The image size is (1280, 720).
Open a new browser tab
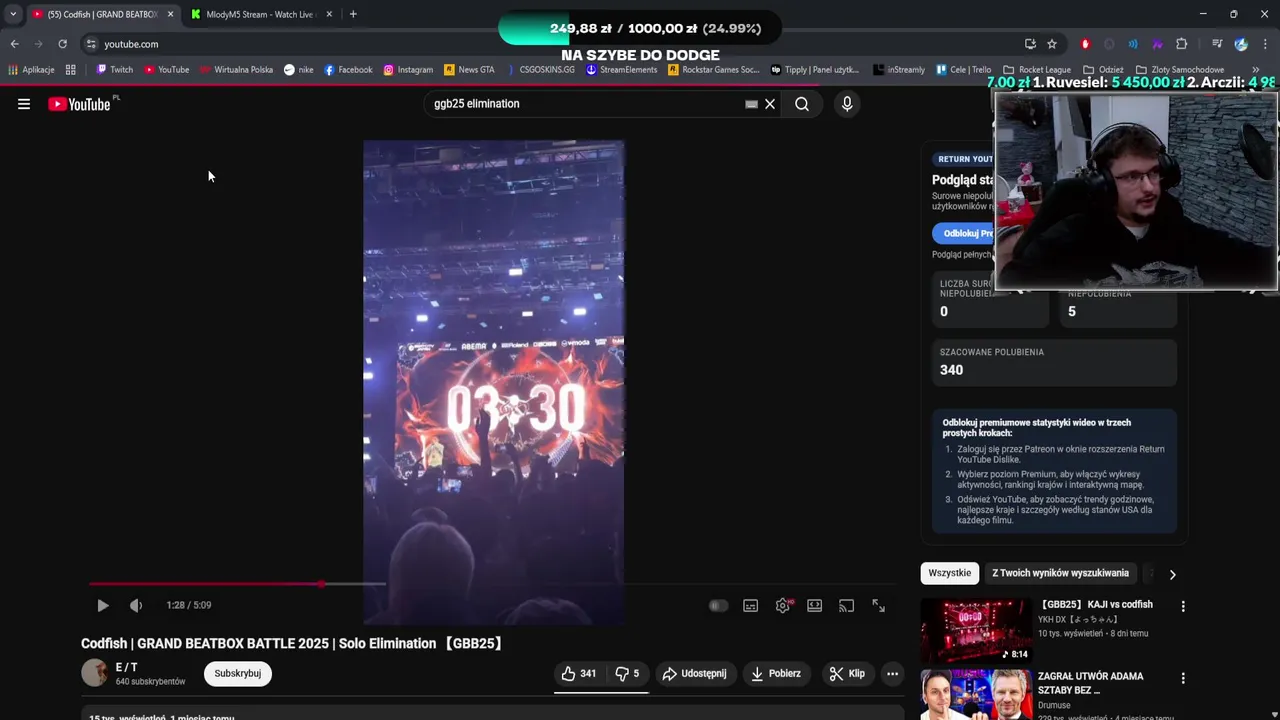pos(353,14)
